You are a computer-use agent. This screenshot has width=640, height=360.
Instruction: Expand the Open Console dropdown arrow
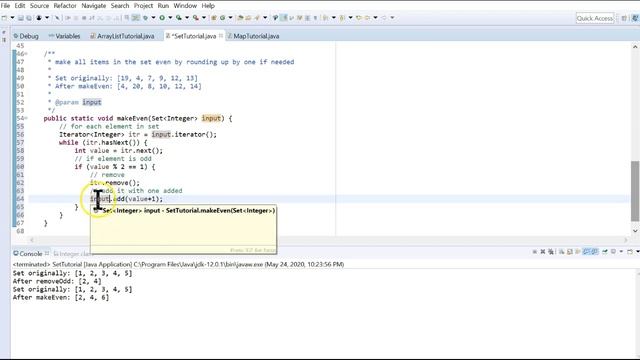point(638,251)
